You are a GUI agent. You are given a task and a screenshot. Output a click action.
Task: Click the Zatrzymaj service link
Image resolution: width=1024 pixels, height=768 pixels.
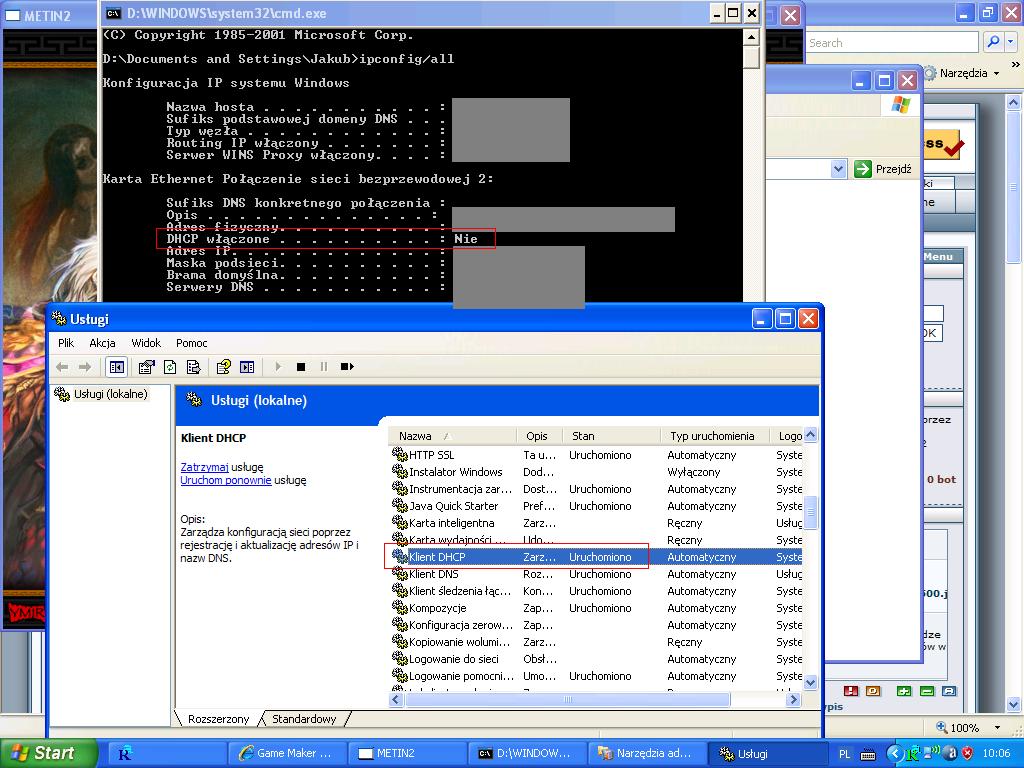tap(204, 467)
